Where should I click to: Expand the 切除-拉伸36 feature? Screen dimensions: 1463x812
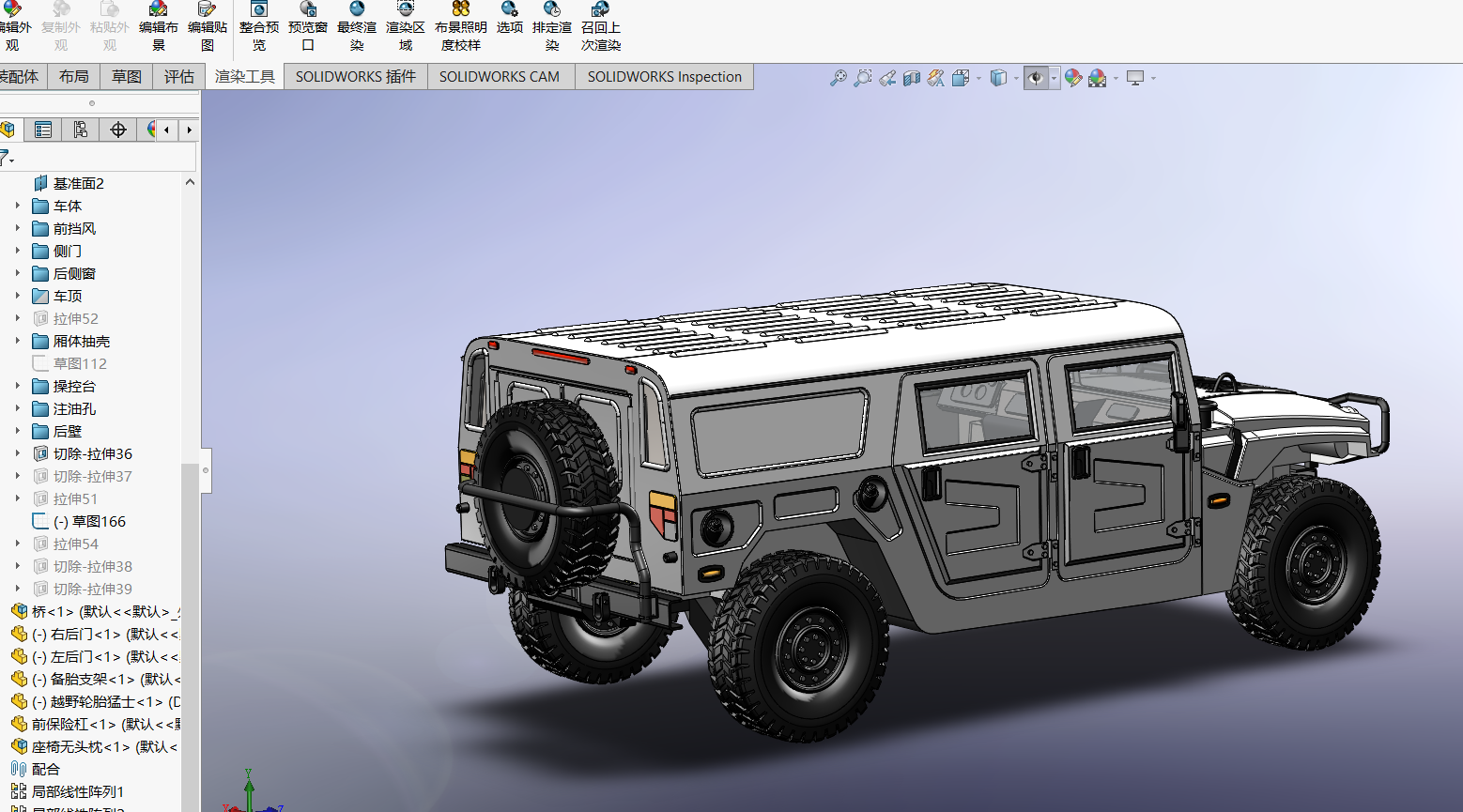click(17, 453)
